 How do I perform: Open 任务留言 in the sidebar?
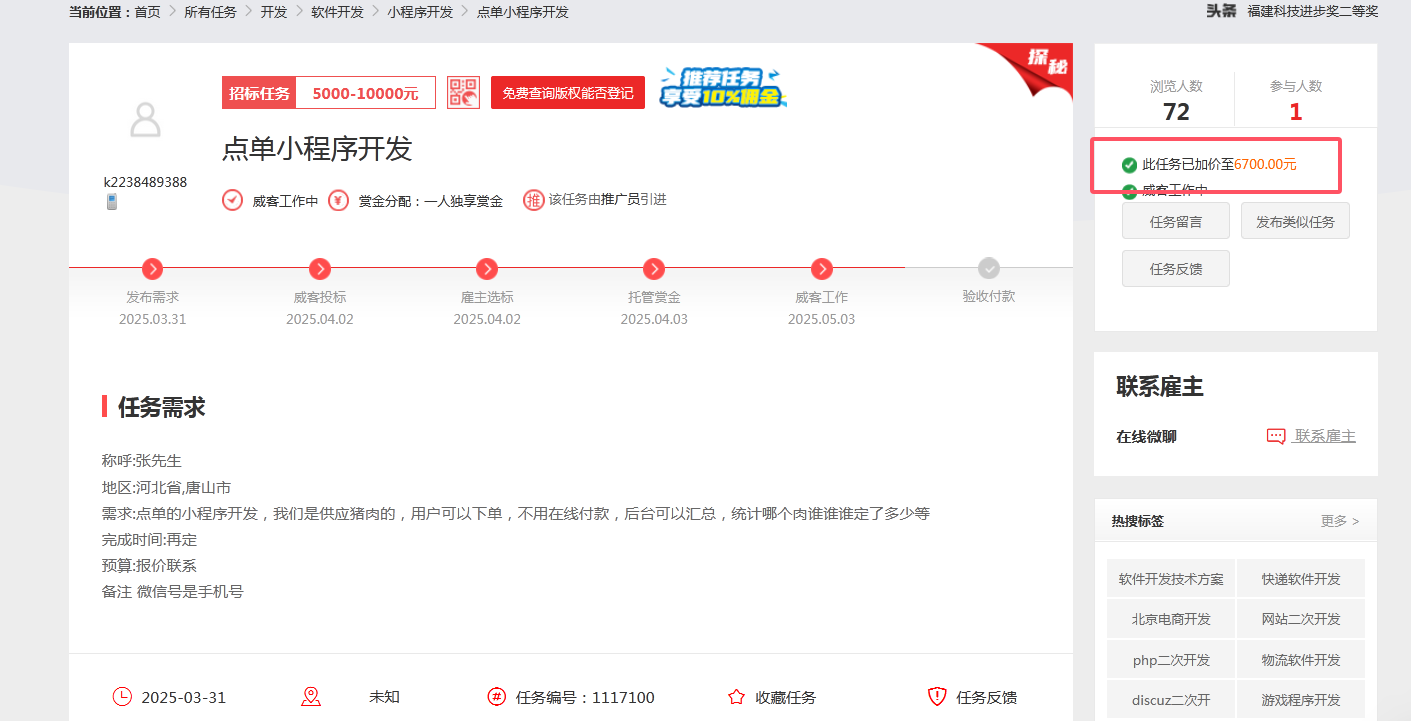(1175, 220)
